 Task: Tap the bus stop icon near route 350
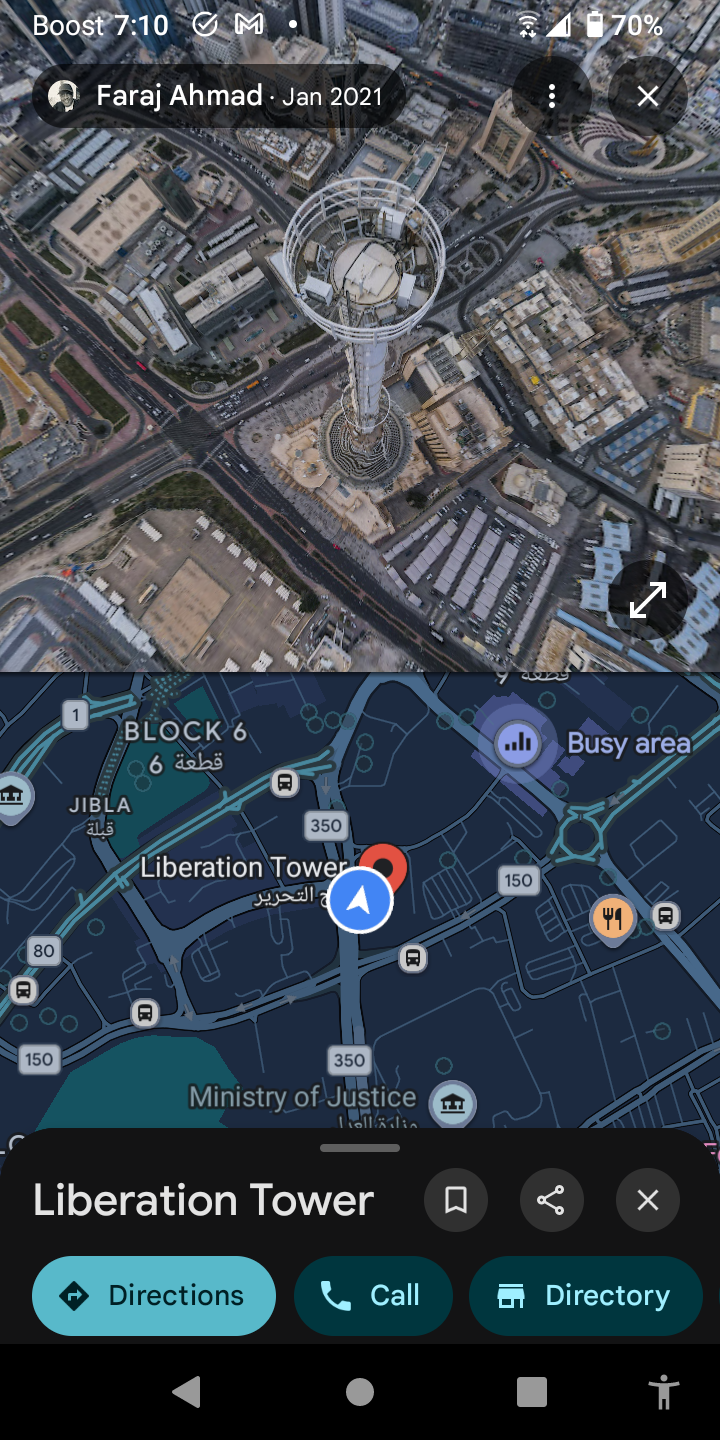pyautogui.click(x=285, y=783)
